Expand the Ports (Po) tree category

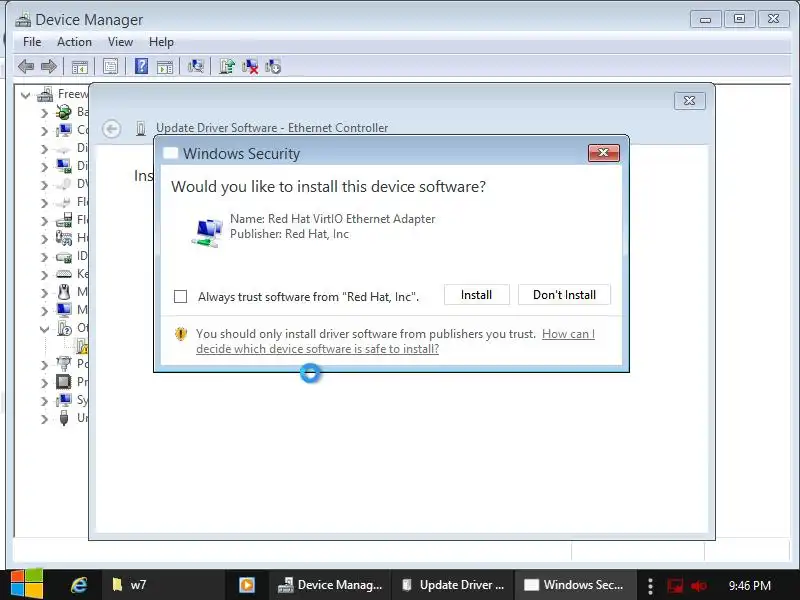pyautogui.click(x=44, y=365)
